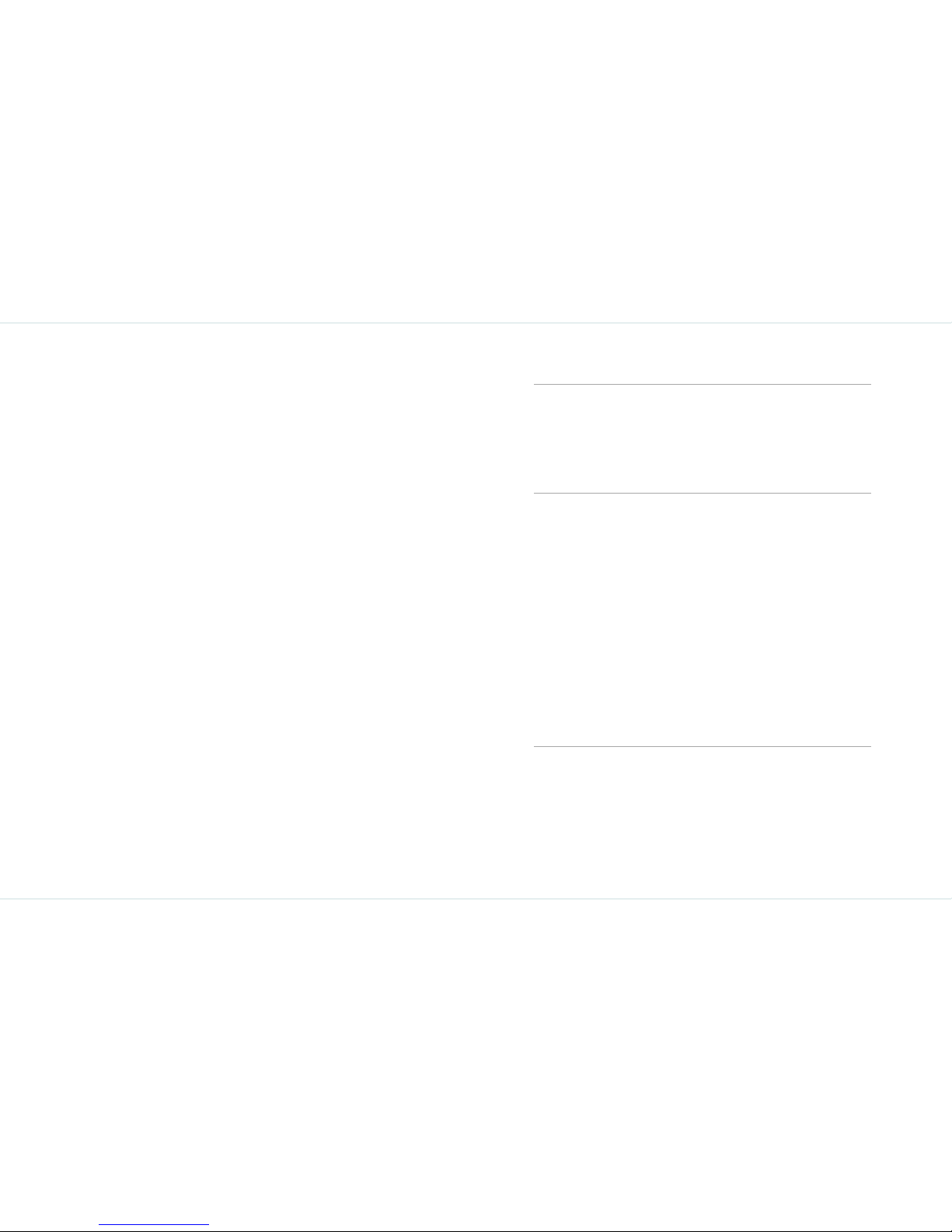Viewport: 952px width, 1232px height.
Task: Click the third gray line in right column
Action: (702, 746)
